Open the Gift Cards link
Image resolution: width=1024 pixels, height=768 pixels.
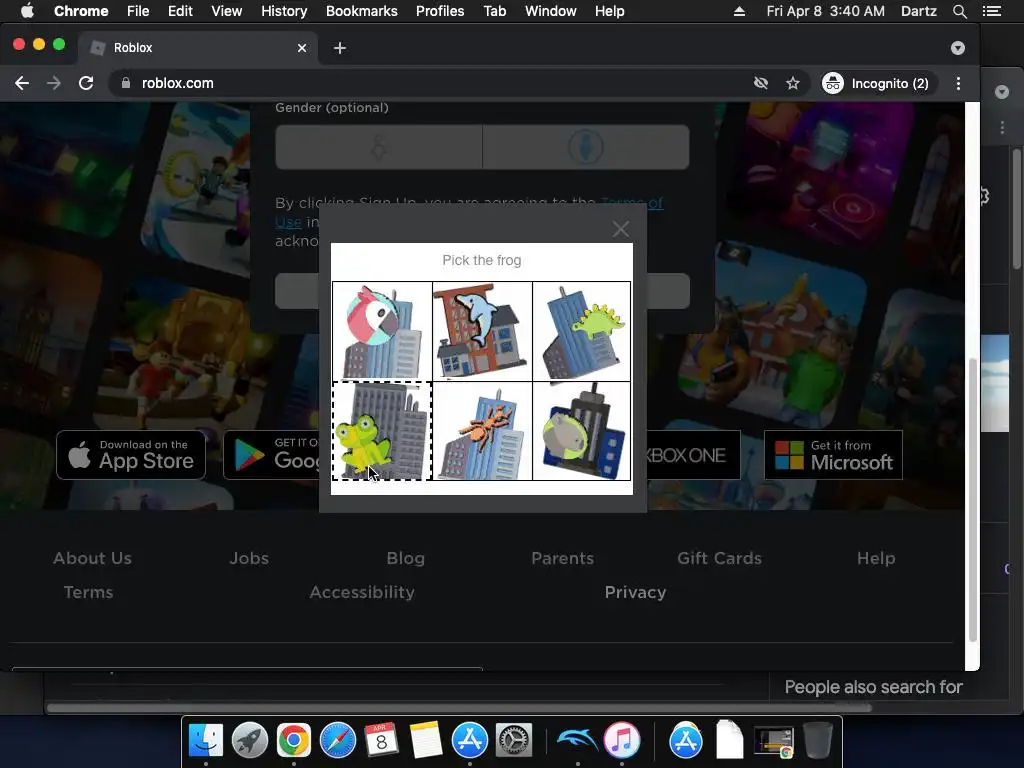point(719,558)
